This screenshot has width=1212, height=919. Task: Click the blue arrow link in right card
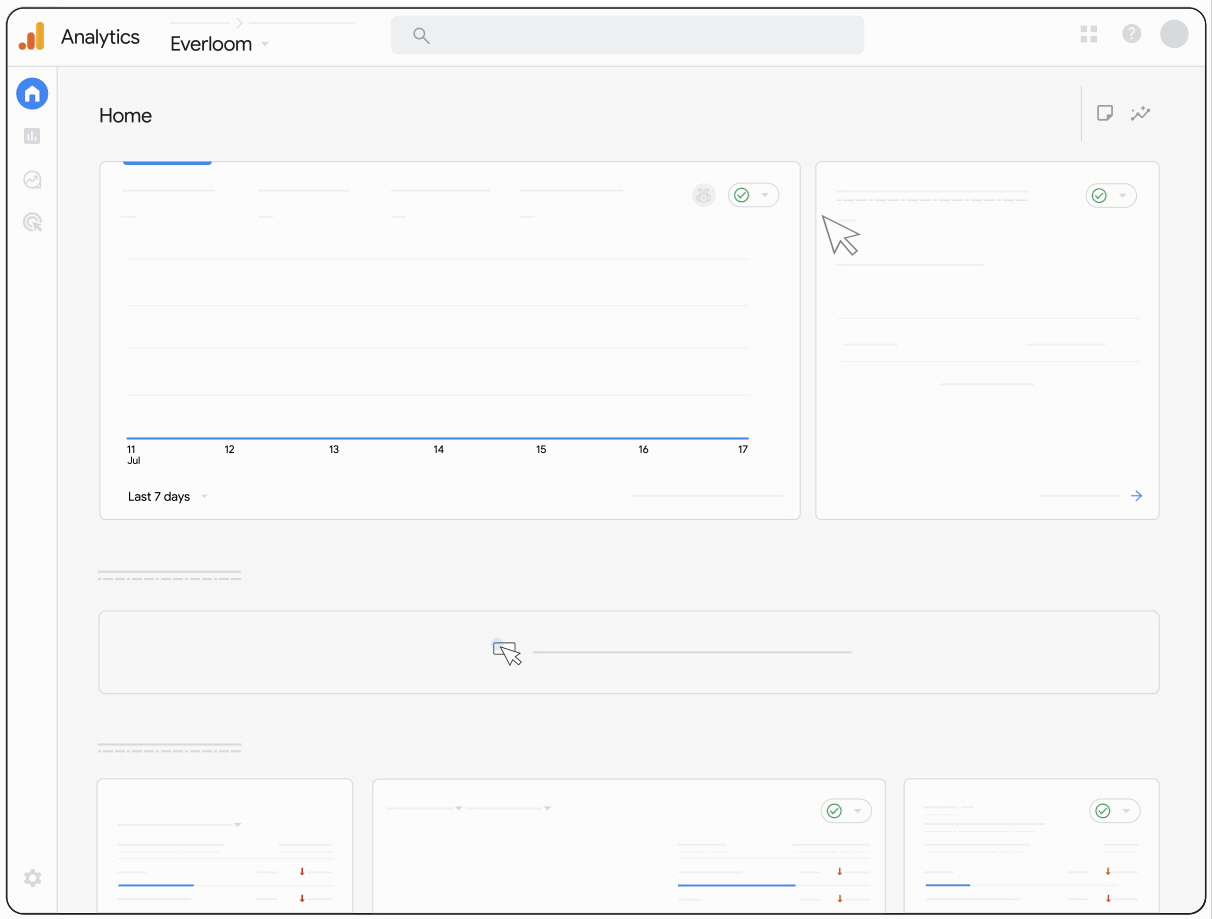click(1136, 496)
